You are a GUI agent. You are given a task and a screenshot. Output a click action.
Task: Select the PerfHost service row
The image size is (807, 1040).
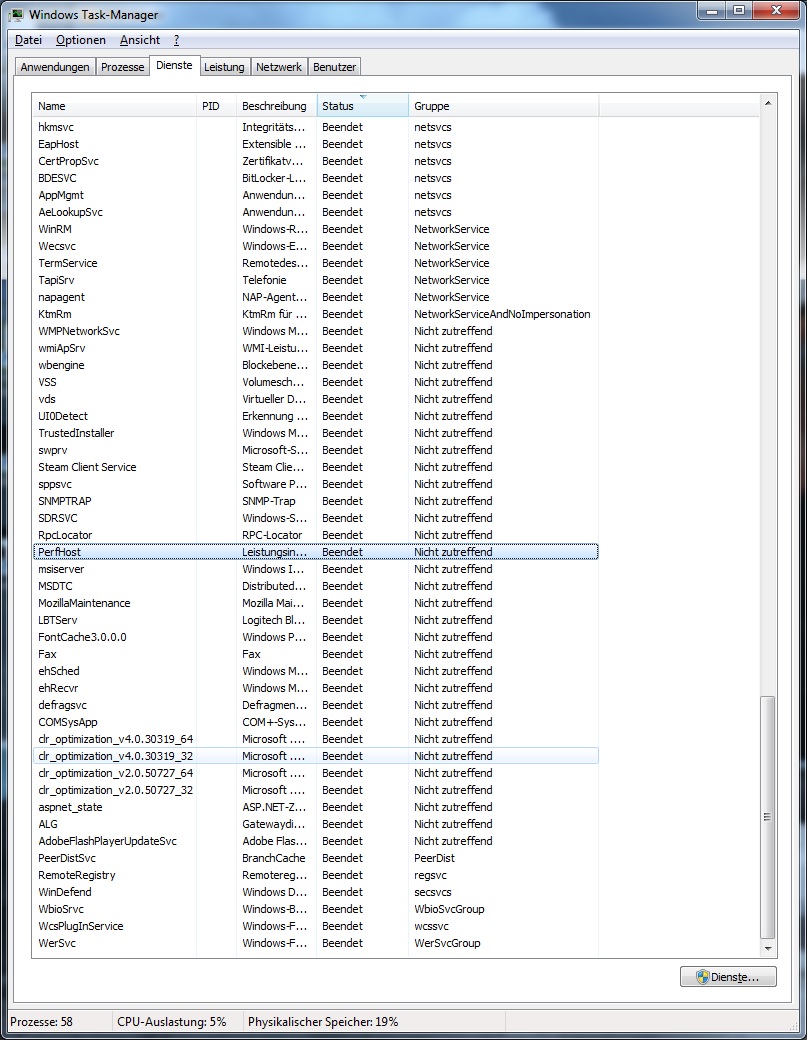click(x=316, y=552)
